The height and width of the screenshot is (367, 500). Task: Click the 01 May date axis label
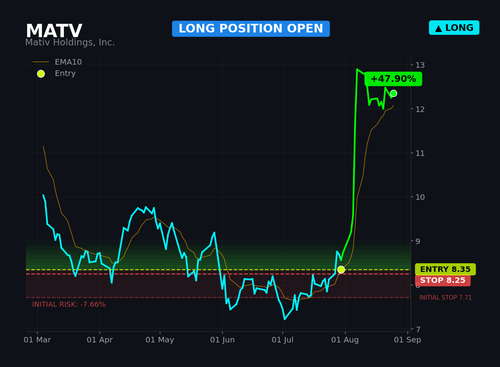point(160,340)
